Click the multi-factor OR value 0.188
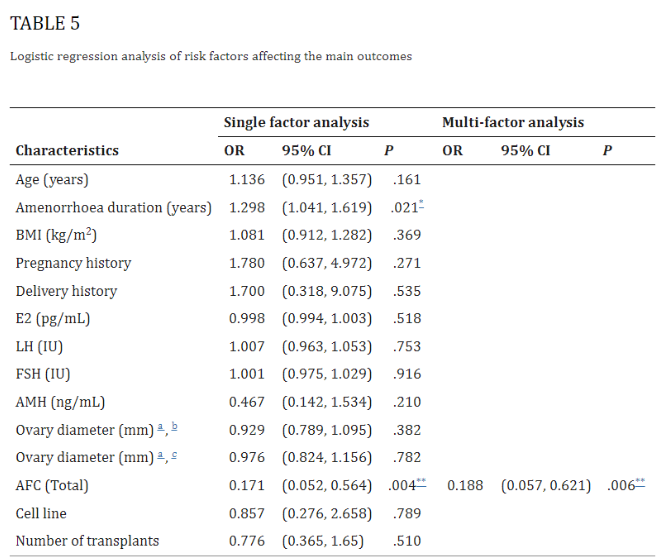Screen dimensions: 661x559 [x=465, y=485]
